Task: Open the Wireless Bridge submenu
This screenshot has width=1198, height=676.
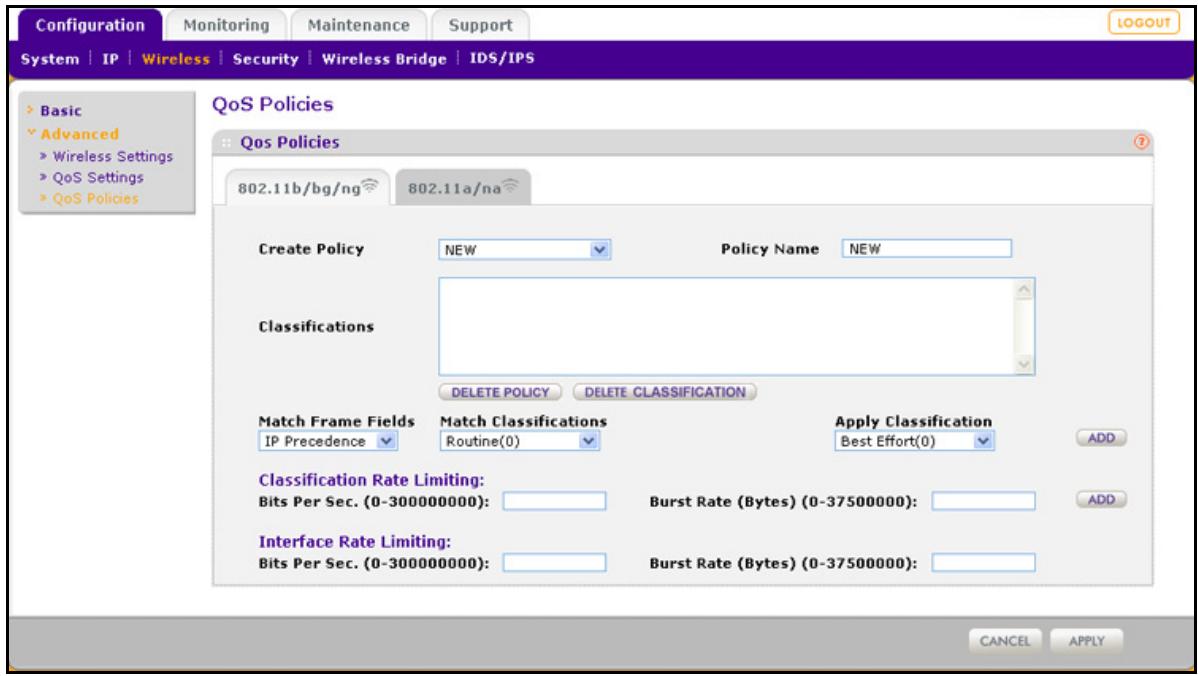Action: point(384,59)
